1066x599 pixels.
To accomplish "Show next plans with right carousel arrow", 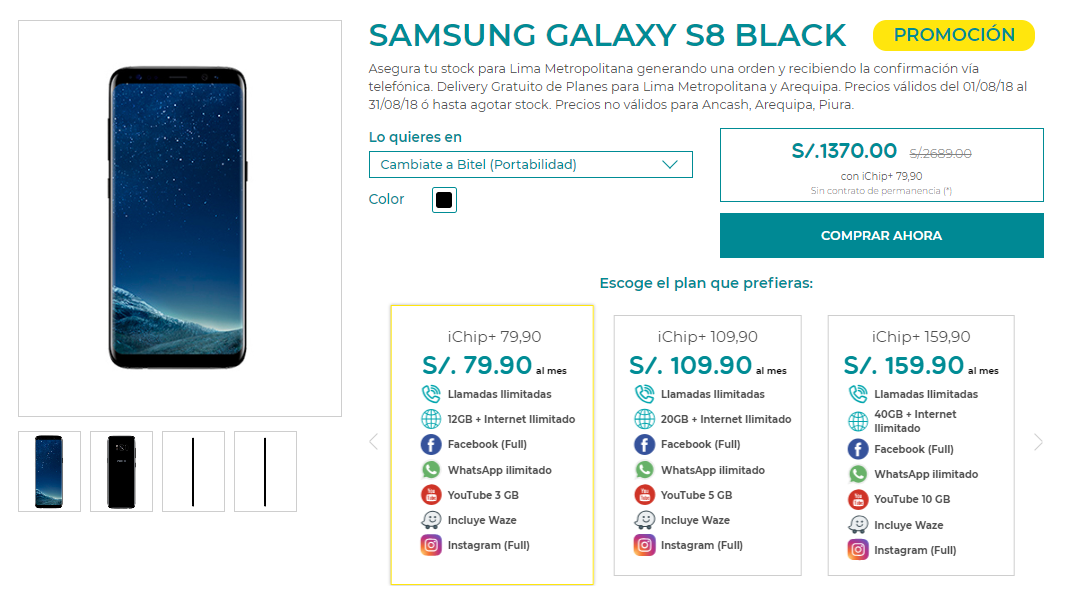I will [x=1038, y=442].
